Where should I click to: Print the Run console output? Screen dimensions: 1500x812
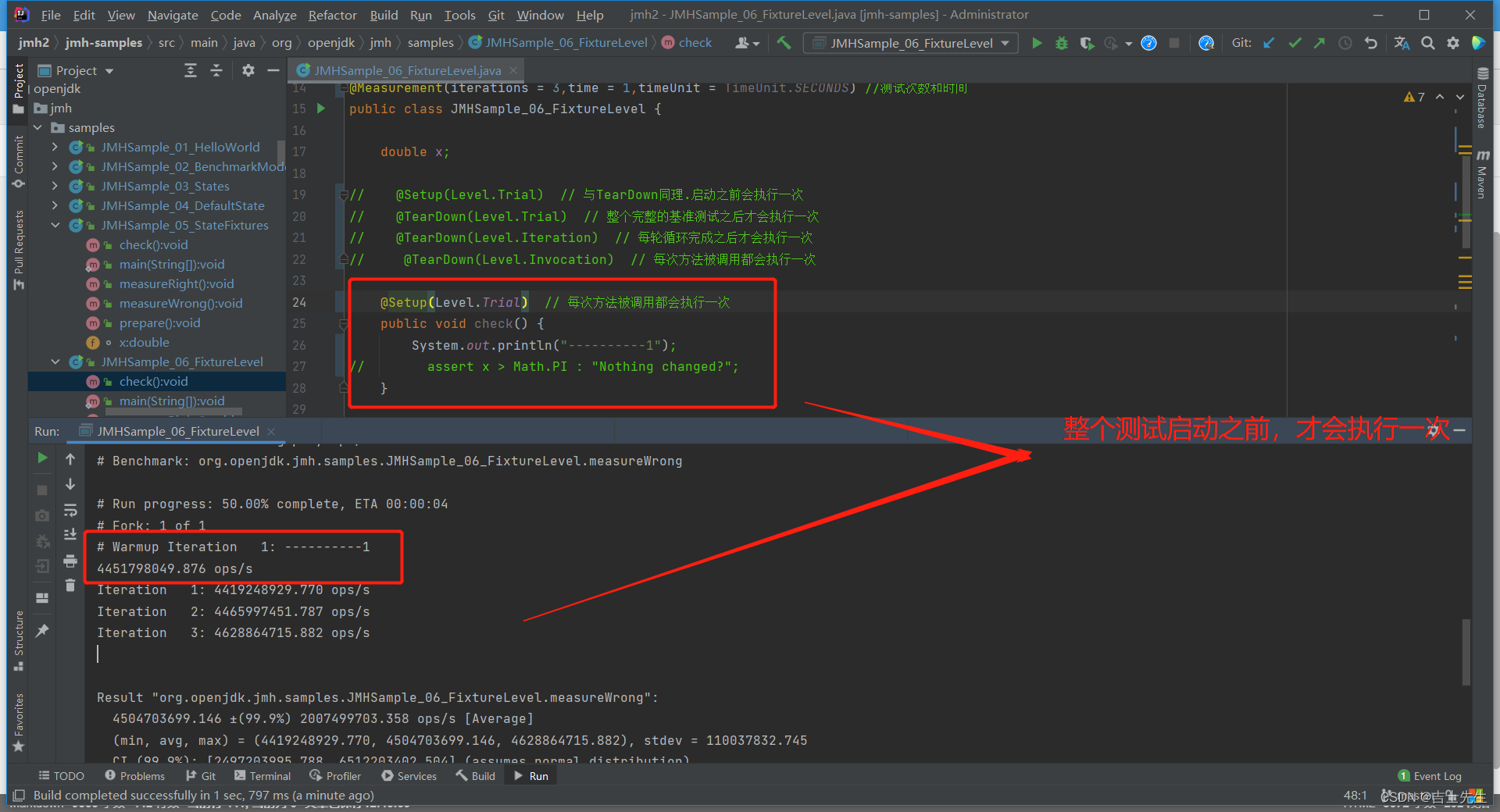[x=70, y=561]
